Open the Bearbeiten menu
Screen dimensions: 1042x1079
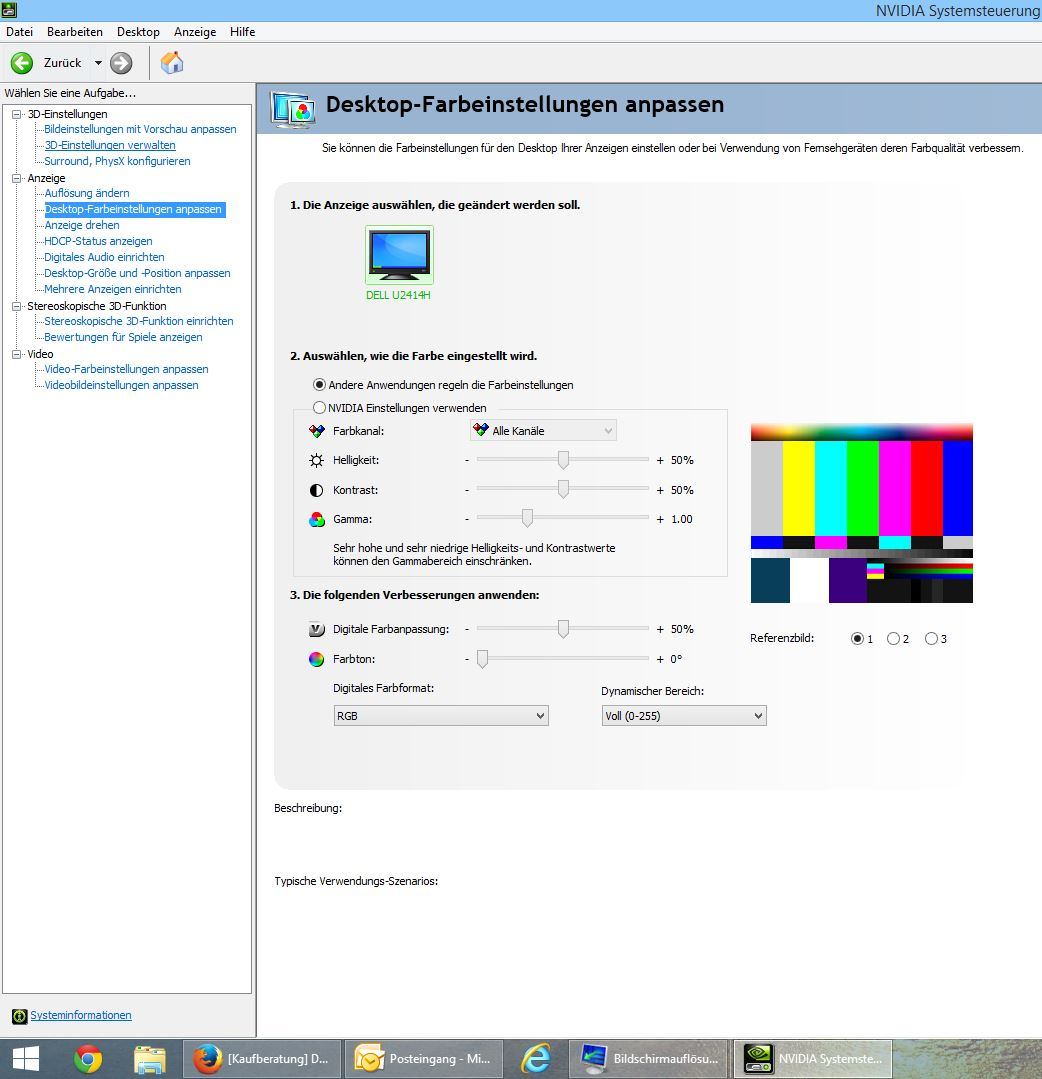[75, 32]
